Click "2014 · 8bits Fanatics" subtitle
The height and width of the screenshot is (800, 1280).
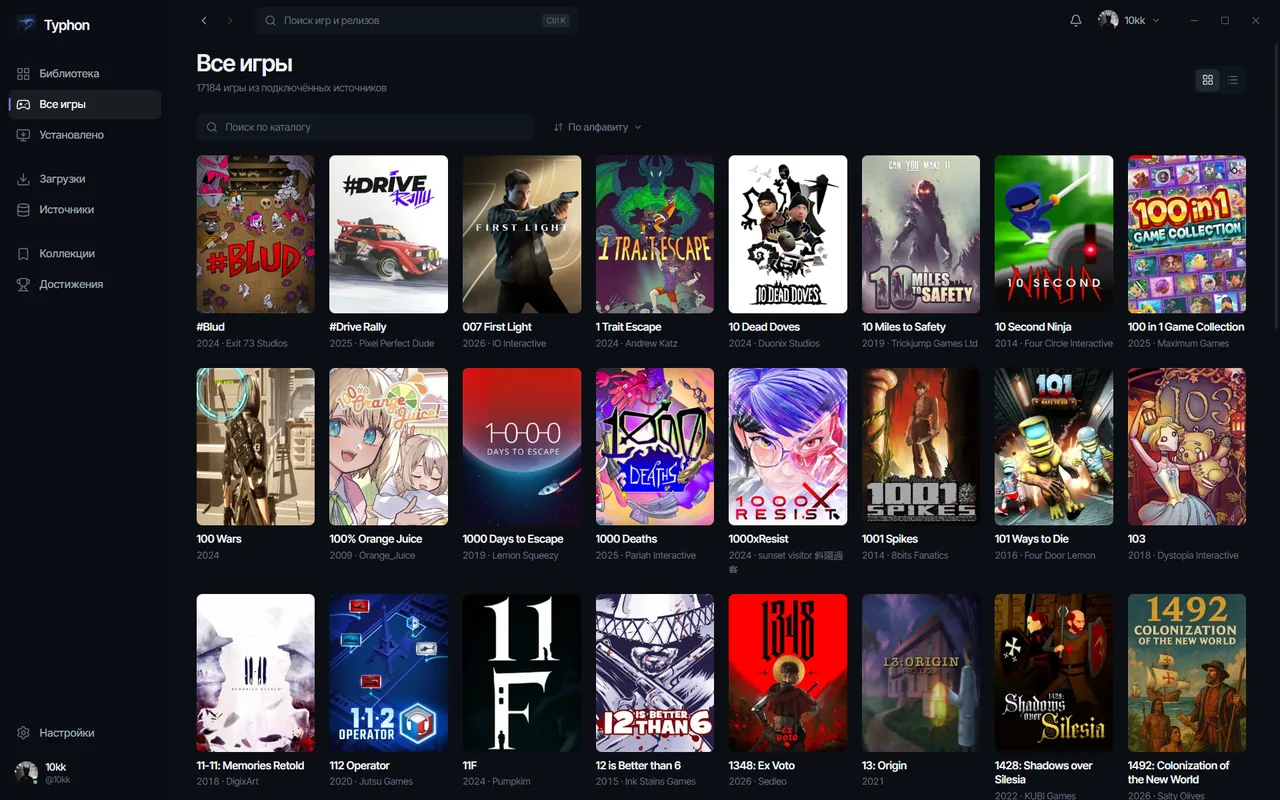point(905,556)
